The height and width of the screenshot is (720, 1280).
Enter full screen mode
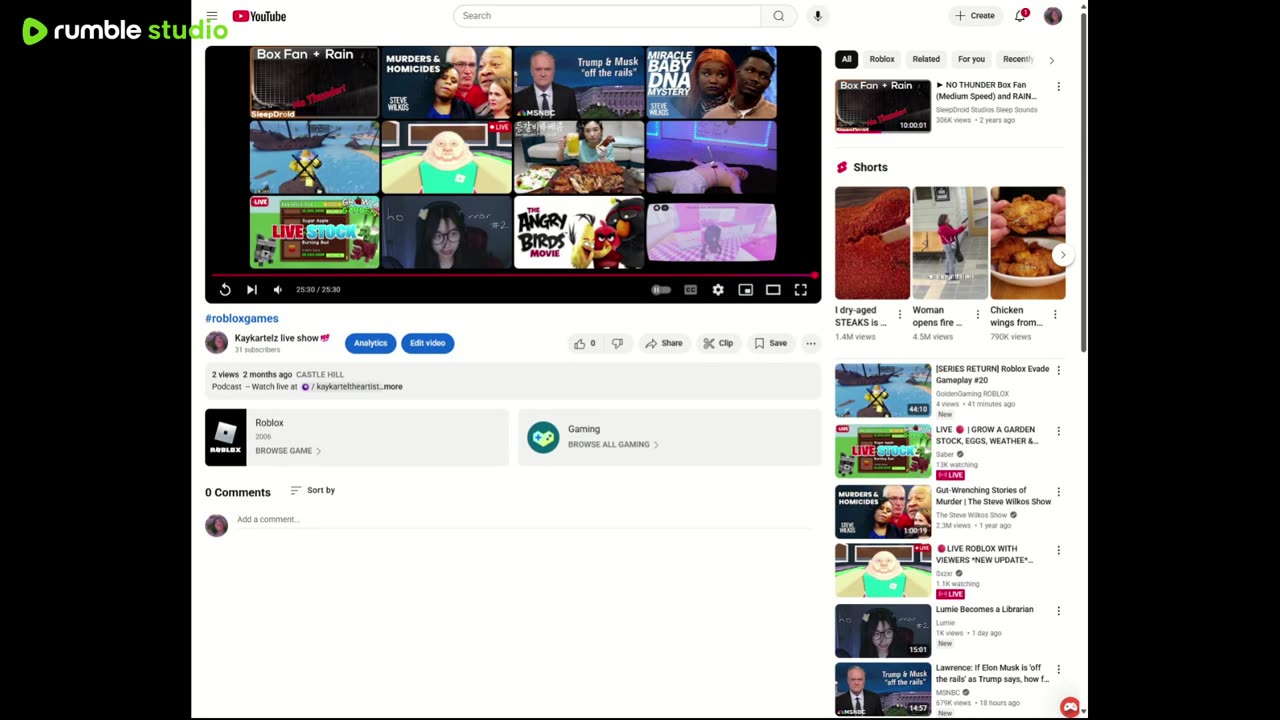pos(801,290)
